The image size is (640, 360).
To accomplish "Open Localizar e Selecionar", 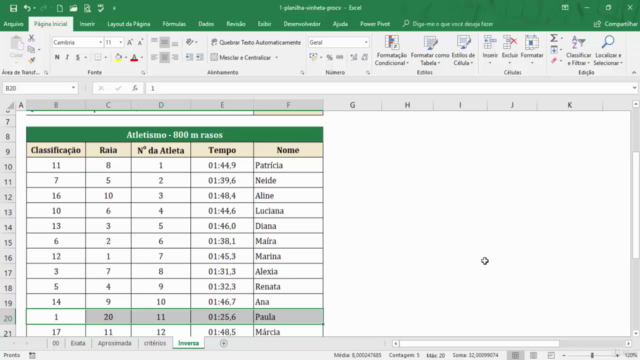I will [608, 51].
